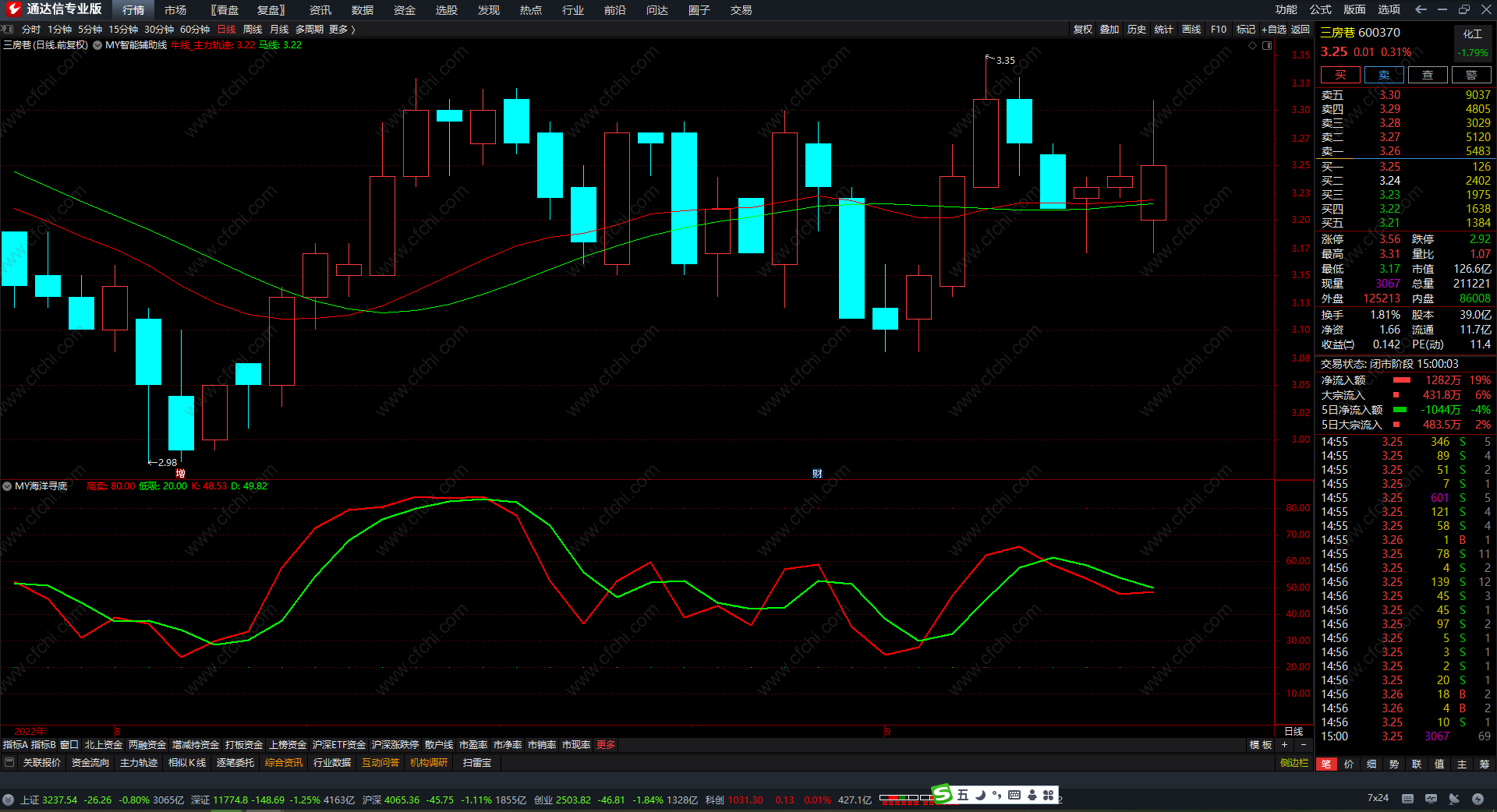
Task: Switch to the 周线 weekly chart tab
Action: tap(253, 30)
